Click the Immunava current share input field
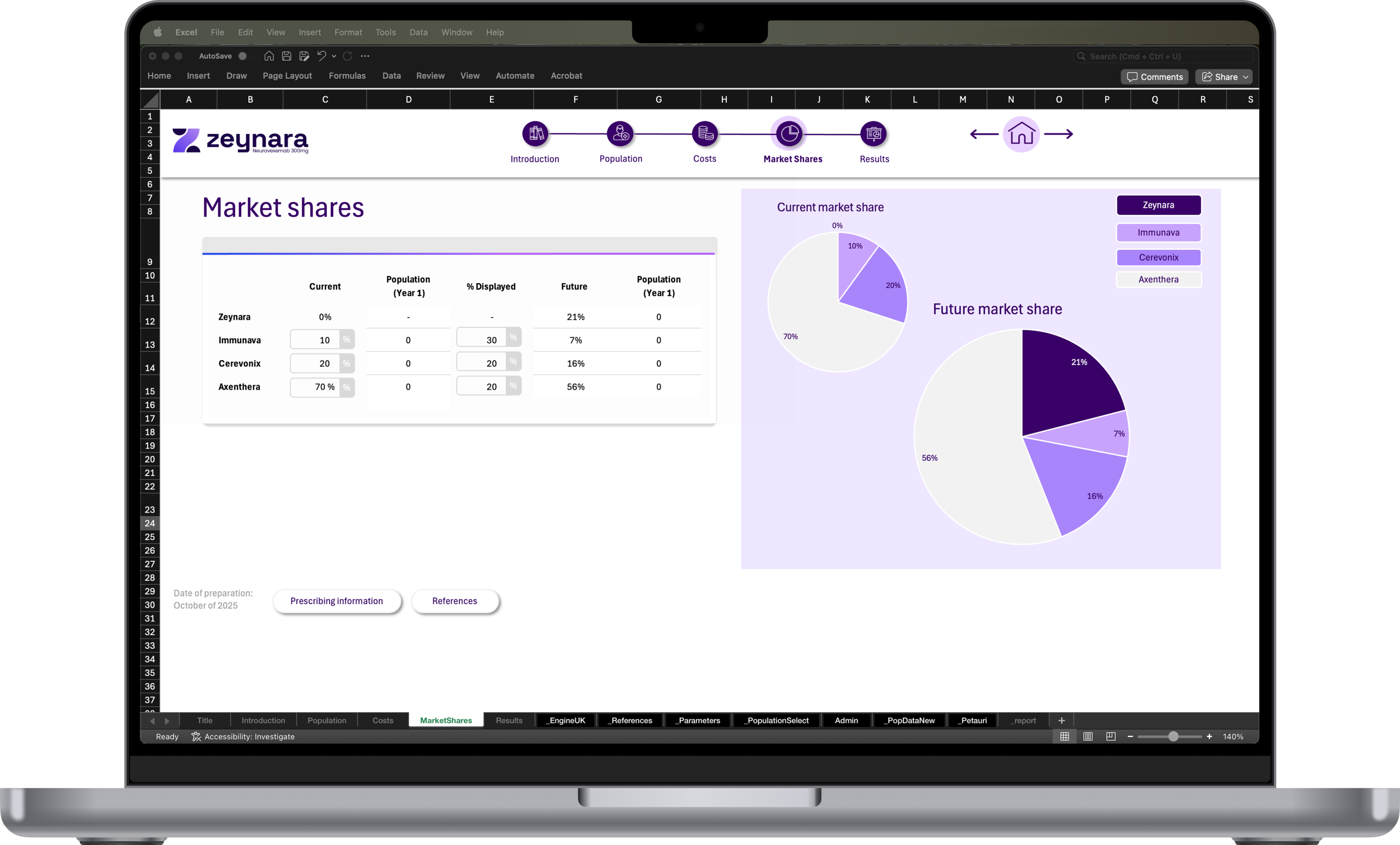 tap(316, 339)
